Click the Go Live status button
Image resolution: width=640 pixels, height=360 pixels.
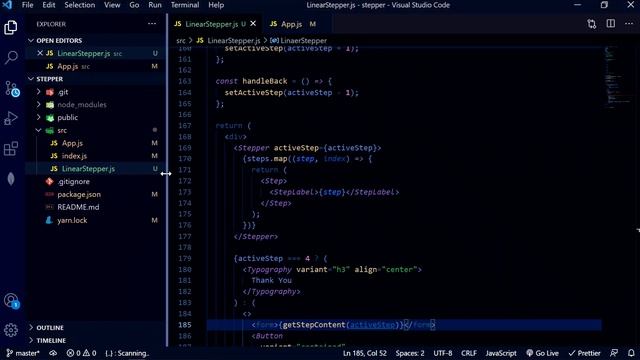pos(542,353)
